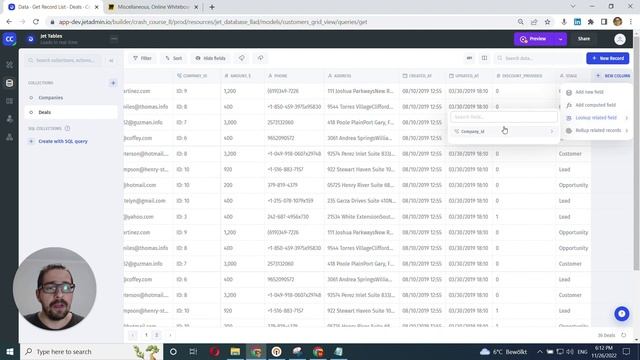Expand the Company_id field option arrow
This screenshot has width=640, height=360.
tap(552, 131)
